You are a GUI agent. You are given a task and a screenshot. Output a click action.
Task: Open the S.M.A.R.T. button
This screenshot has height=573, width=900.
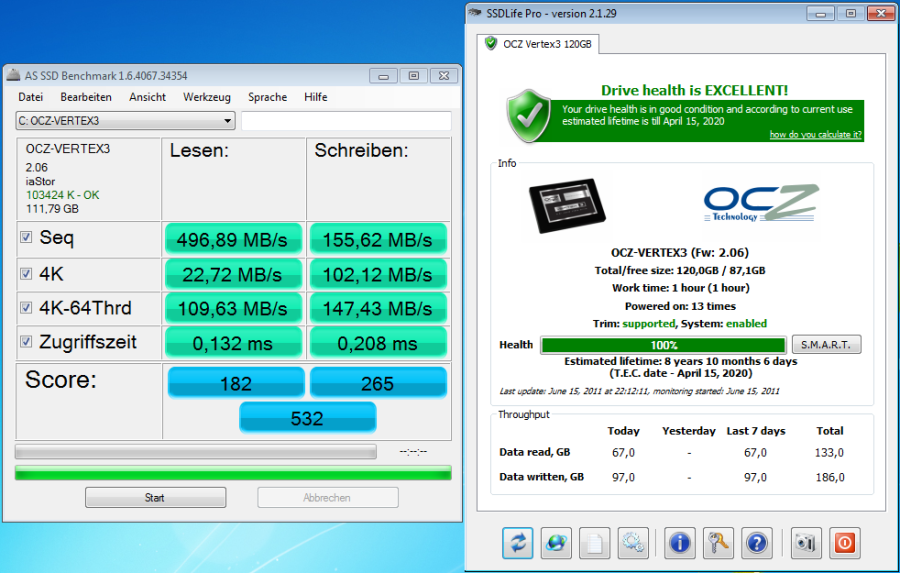pos(826,344)
